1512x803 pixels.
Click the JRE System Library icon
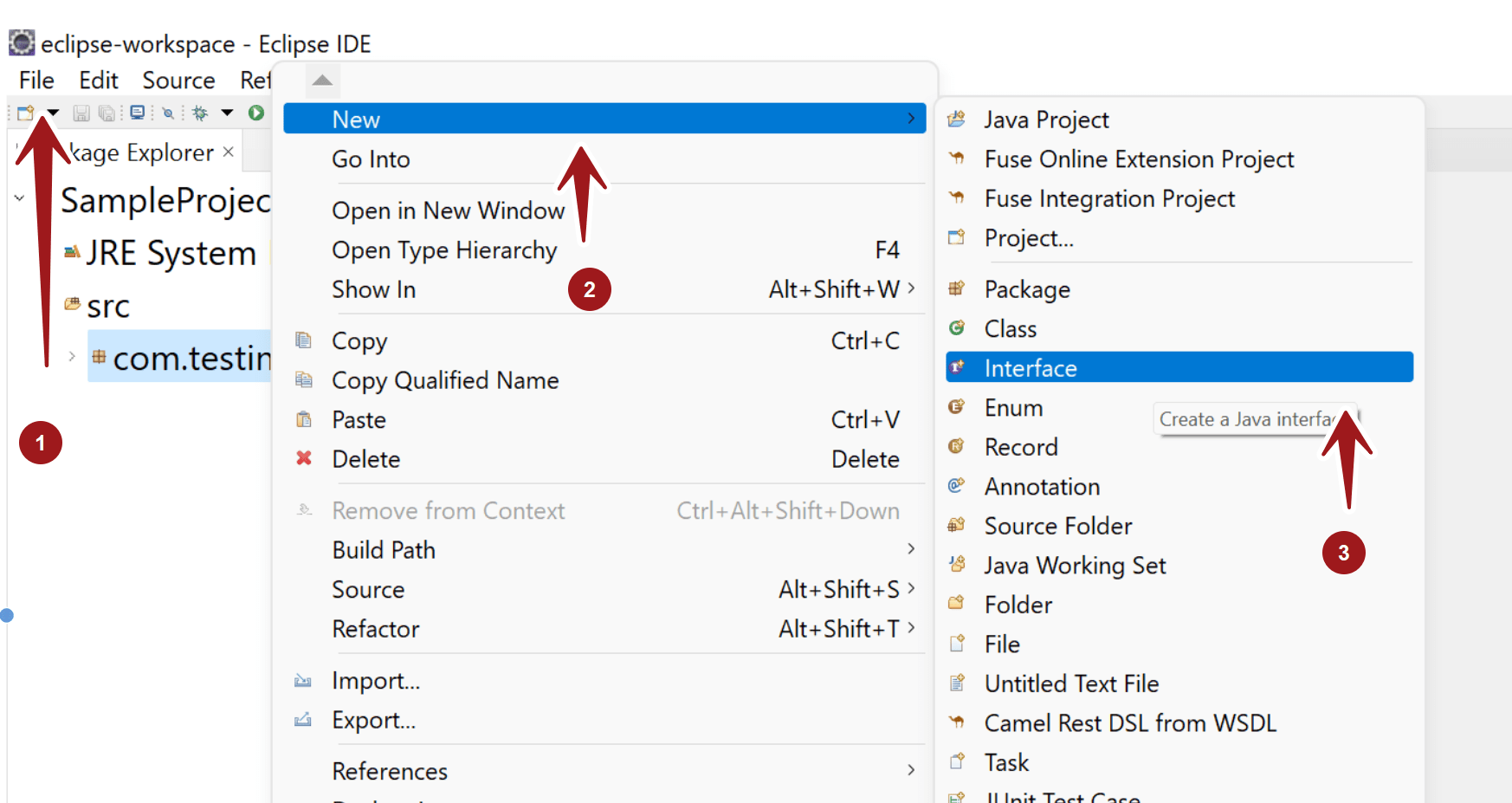tap(73, 252)
